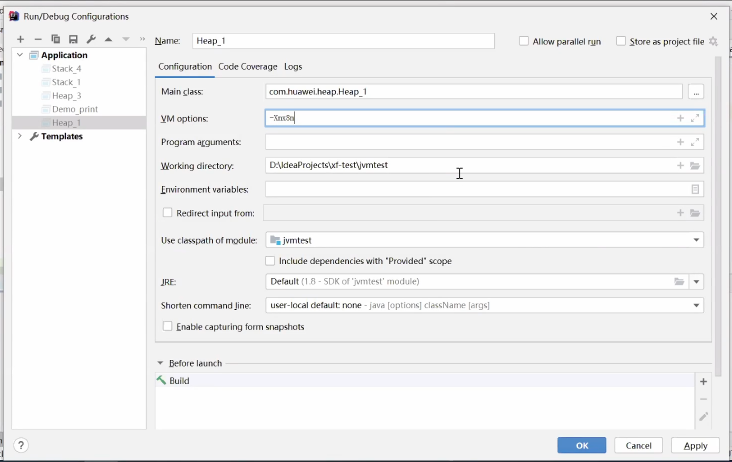Click the Add New Configuration plus icon

[x=20, y=39]
